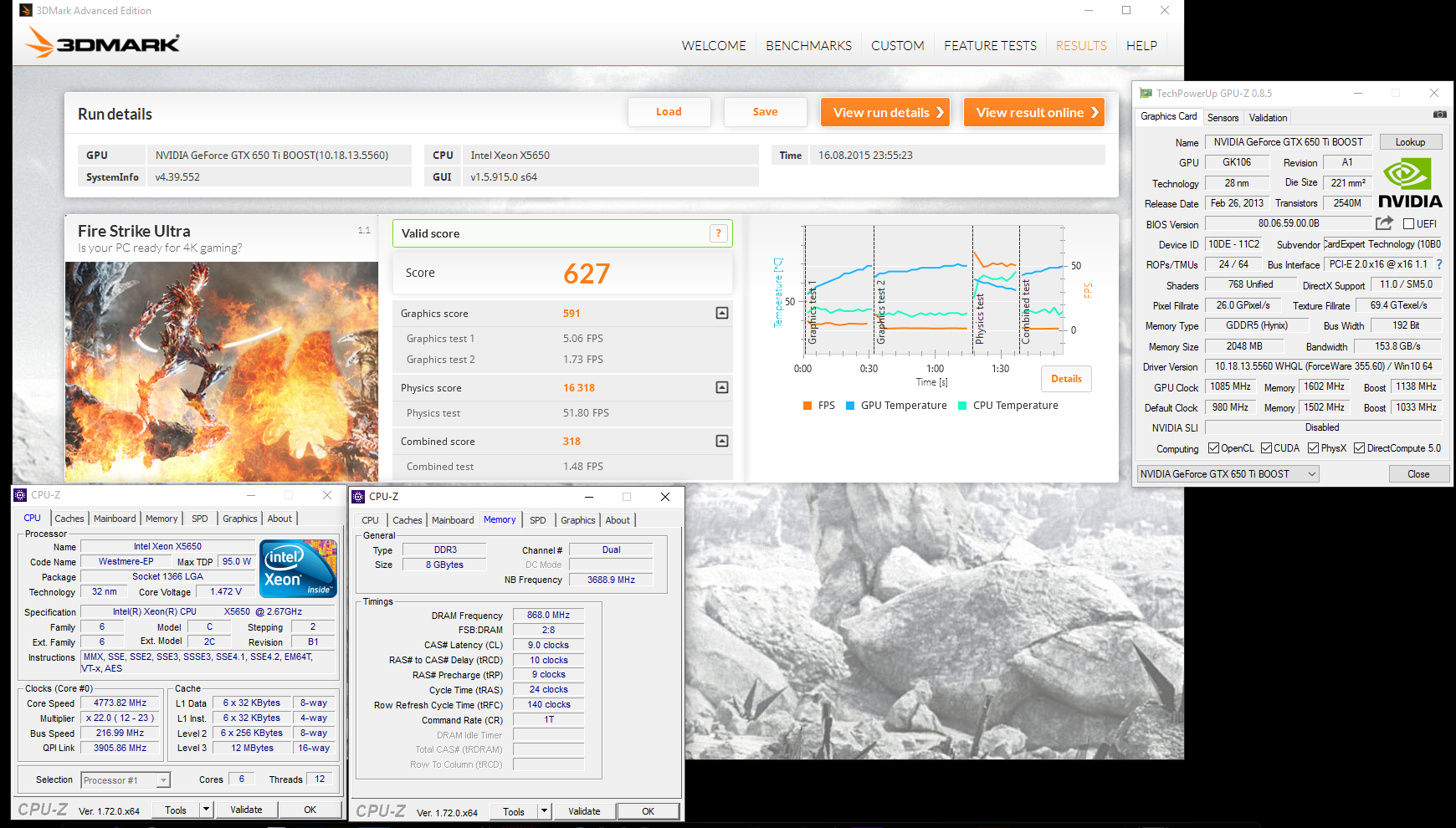Viewport: 1456px width, 828px height.
Task: Click the GPU-Z title bar app icon
Action: pos(1146,93)
